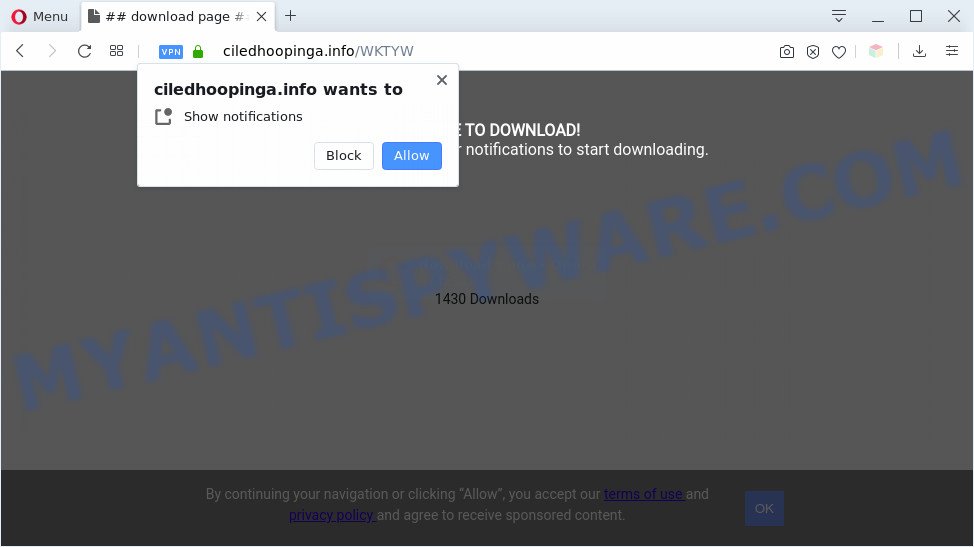Maximize the Opera window
This screenshot has height=547, width=974.
point(916,16)
